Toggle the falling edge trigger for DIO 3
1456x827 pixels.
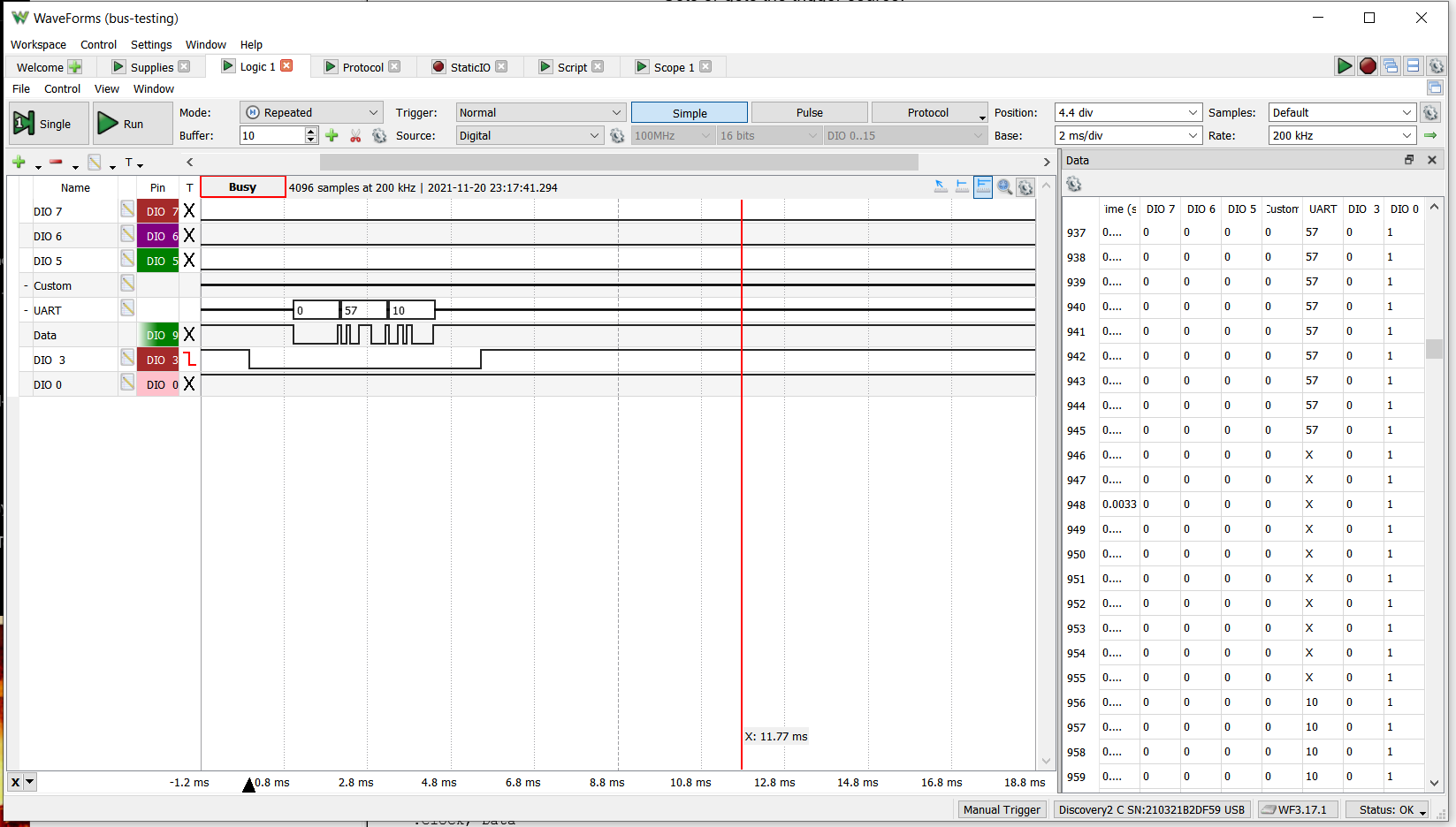[x=189, y=360]
